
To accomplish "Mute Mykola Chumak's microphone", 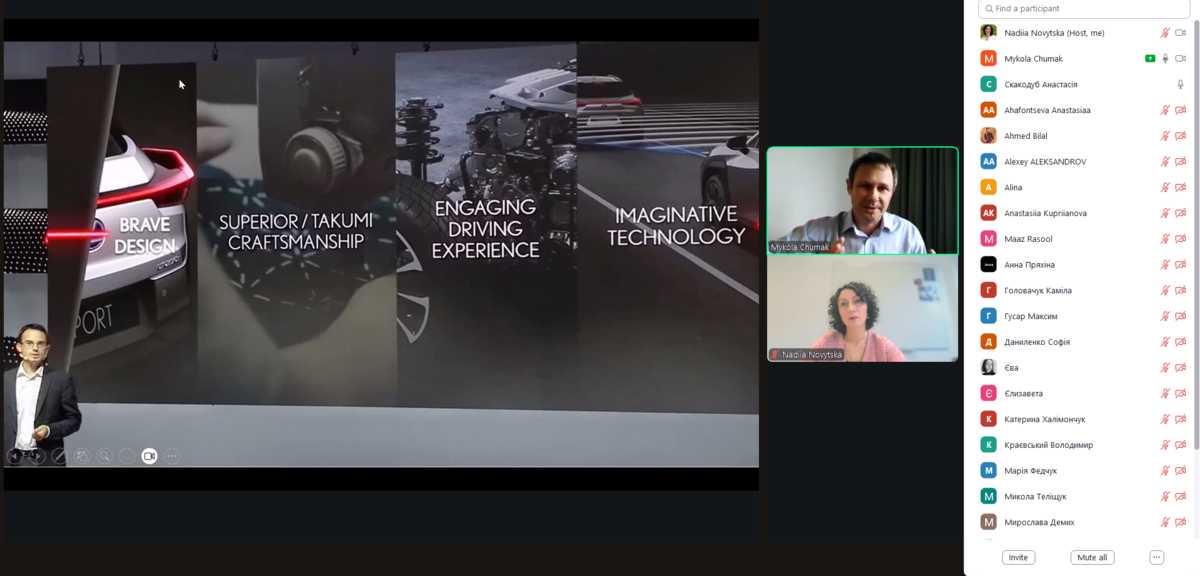I will [x=1165, y=59].
